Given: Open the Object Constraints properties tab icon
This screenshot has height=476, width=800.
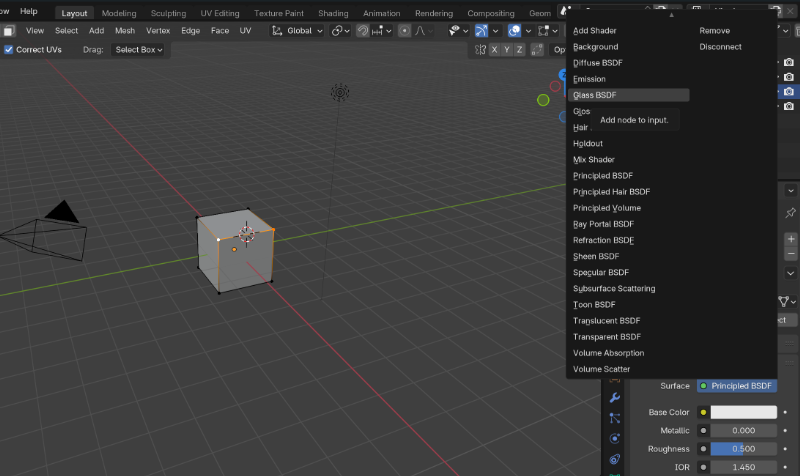Looking at the screenshot, I should pyautogui.click(x=615, y=459).
